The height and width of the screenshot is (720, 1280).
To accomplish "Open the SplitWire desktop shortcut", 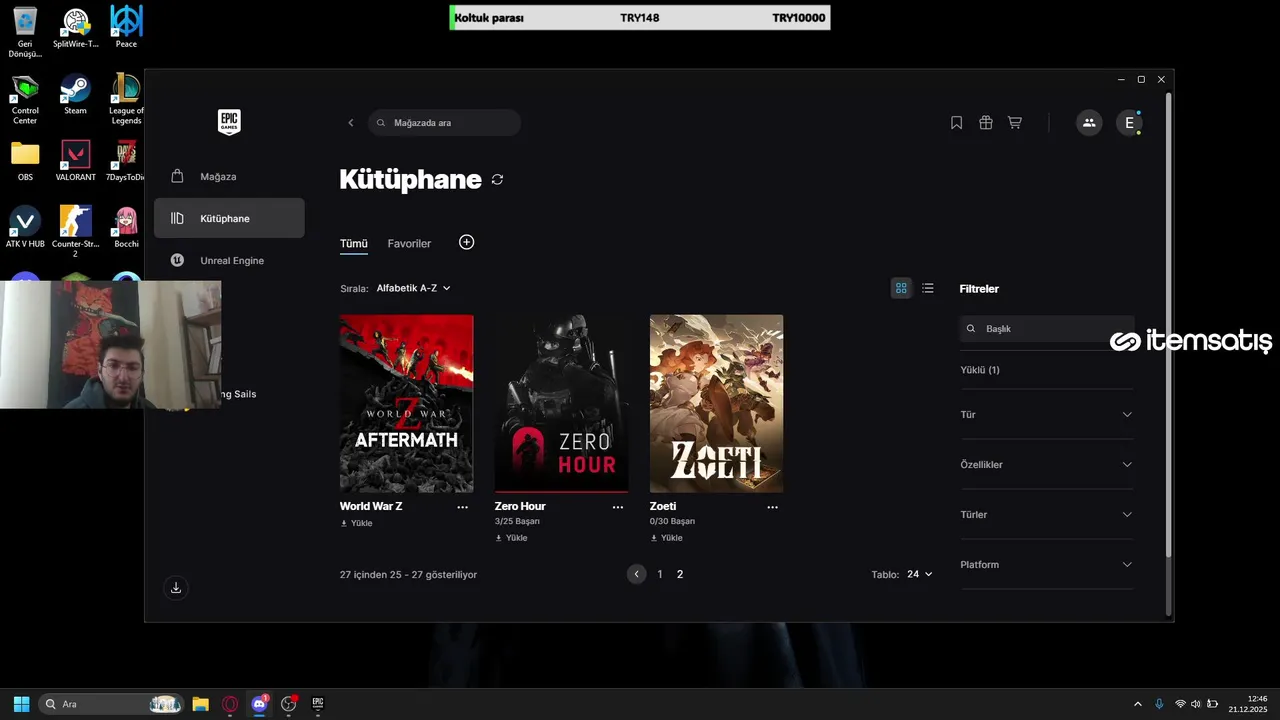I will pos(76,27).
